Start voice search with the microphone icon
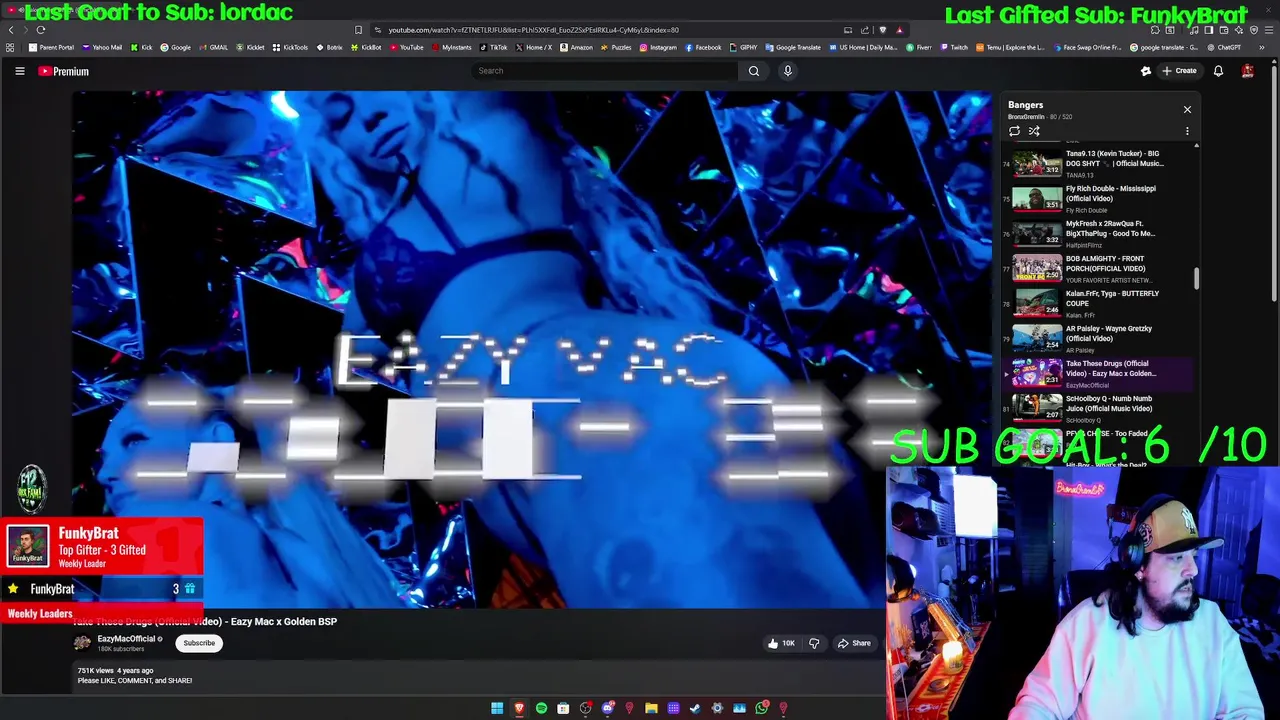The height and width of the screenshot is (720, 1280). [788, 71]
